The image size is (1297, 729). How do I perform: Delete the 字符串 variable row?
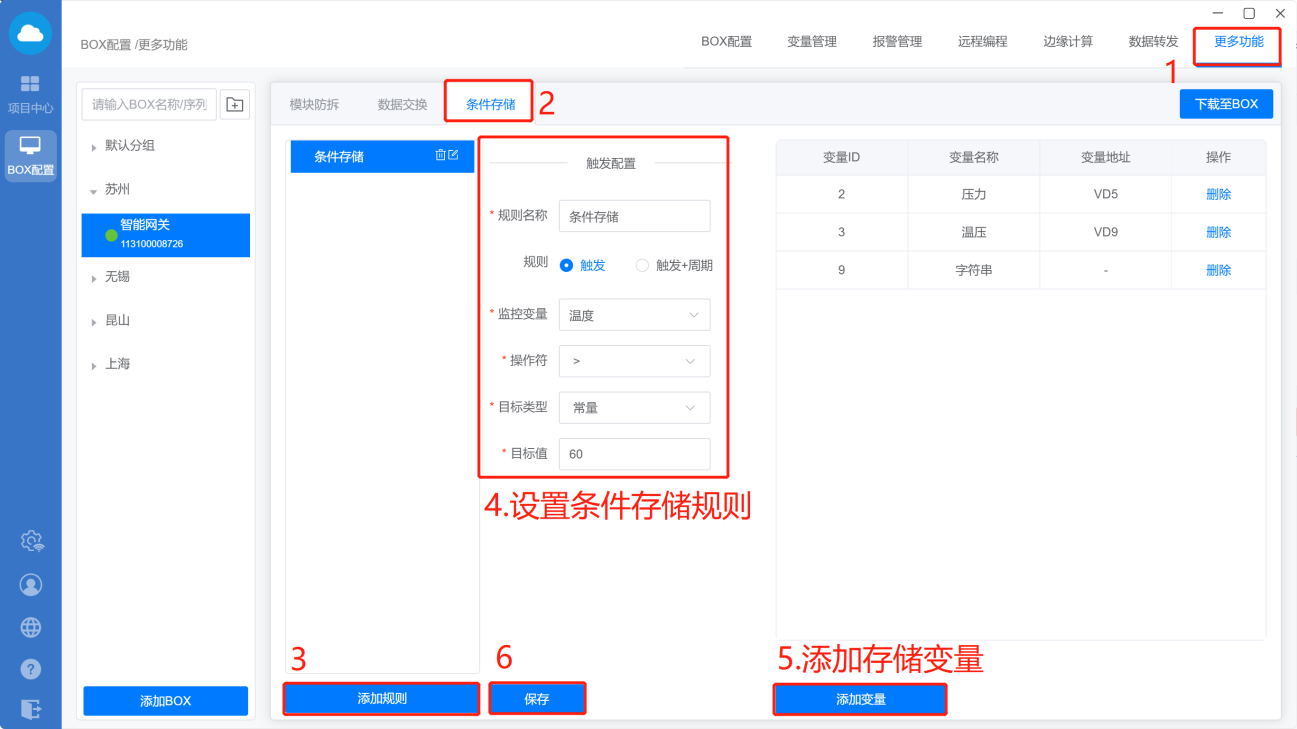click(x=1218, y=270)
